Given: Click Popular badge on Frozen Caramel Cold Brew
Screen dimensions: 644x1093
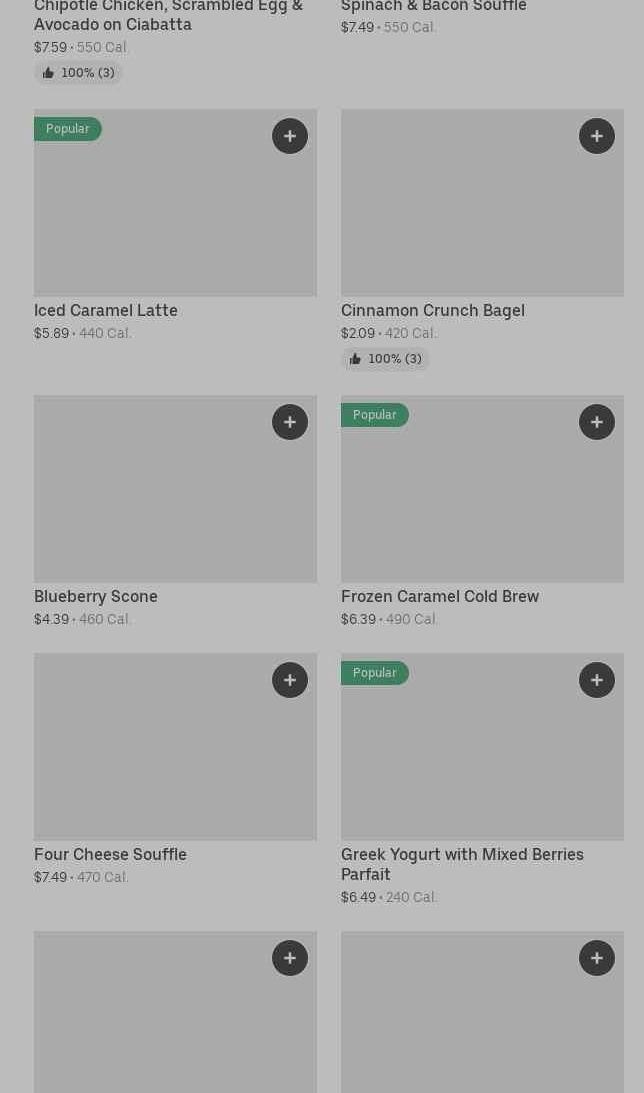Looking at the screenshot, I should click(x=374, y=415).
